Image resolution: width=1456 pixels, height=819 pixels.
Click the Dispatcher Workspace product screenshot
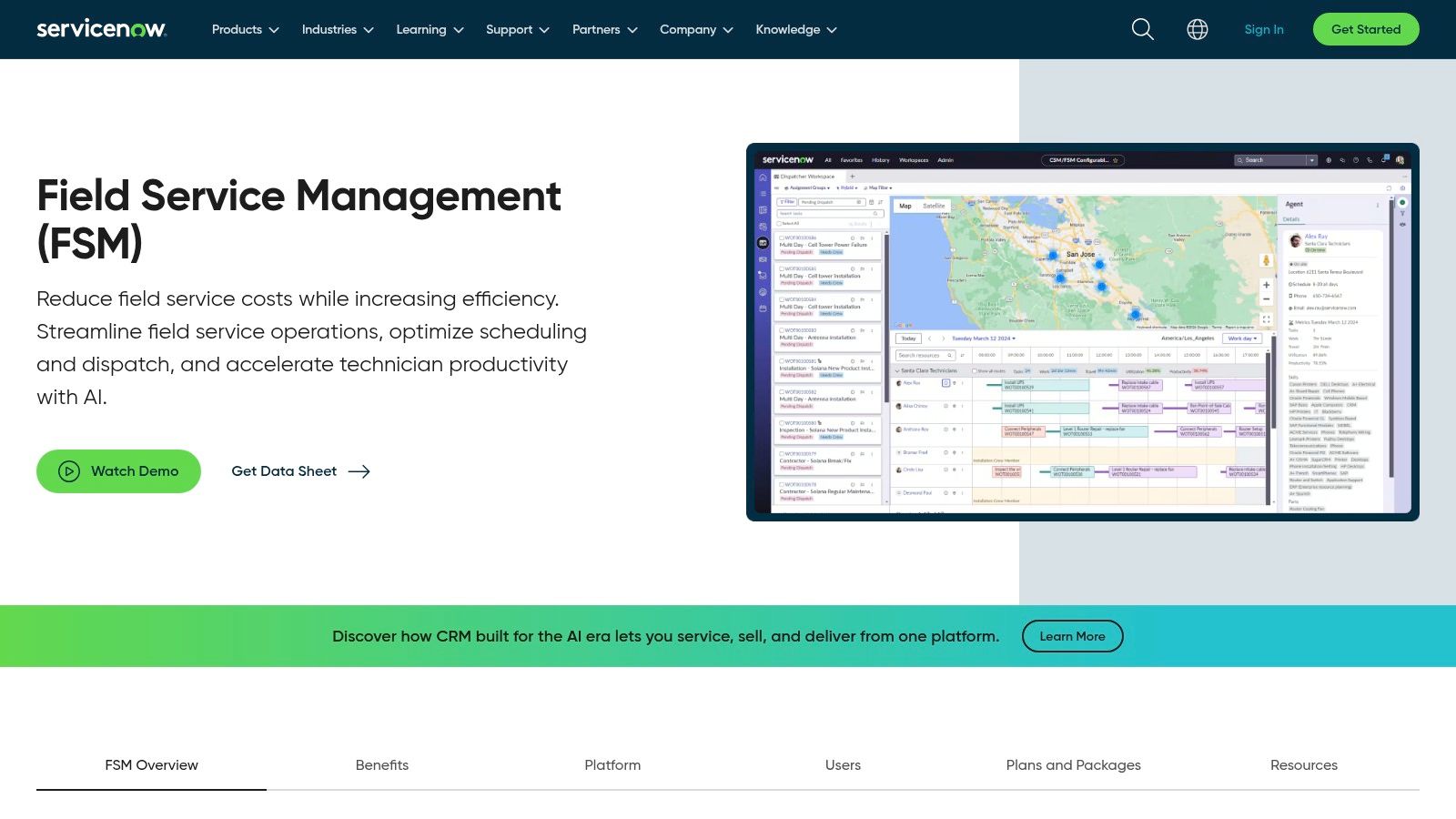coord(1083,332)
